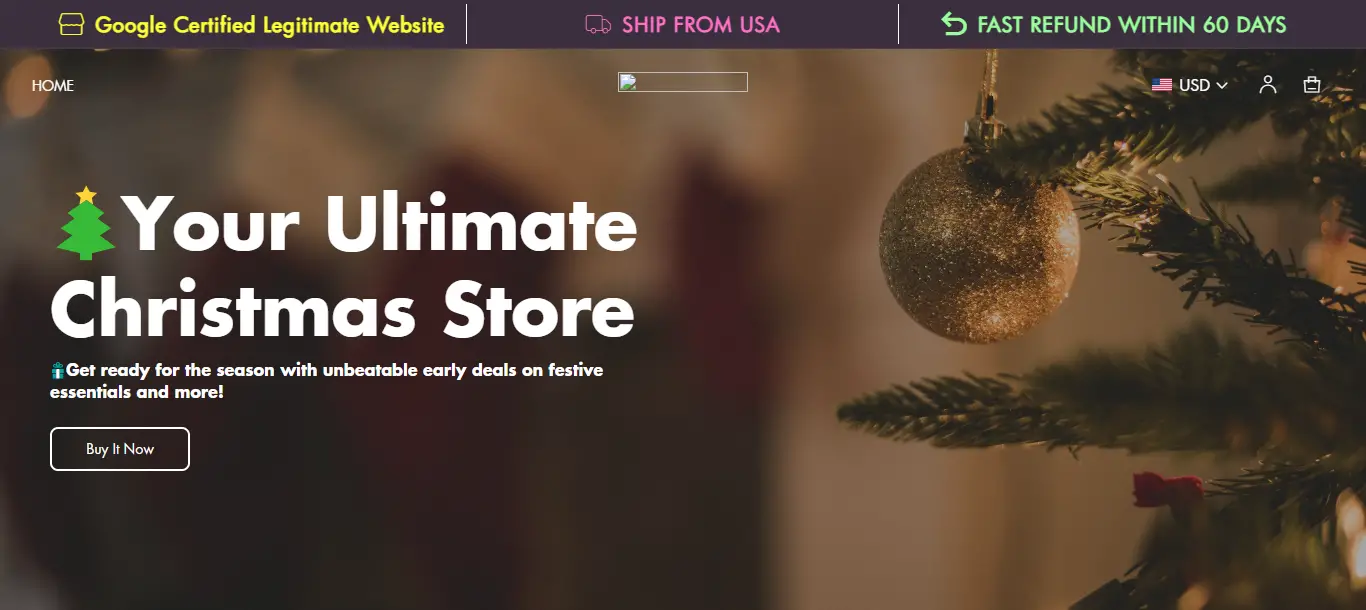The height and width of the screenshot is (610, 1366).
Task: Open the user account icon
Action: click(x=1268, y=85)
